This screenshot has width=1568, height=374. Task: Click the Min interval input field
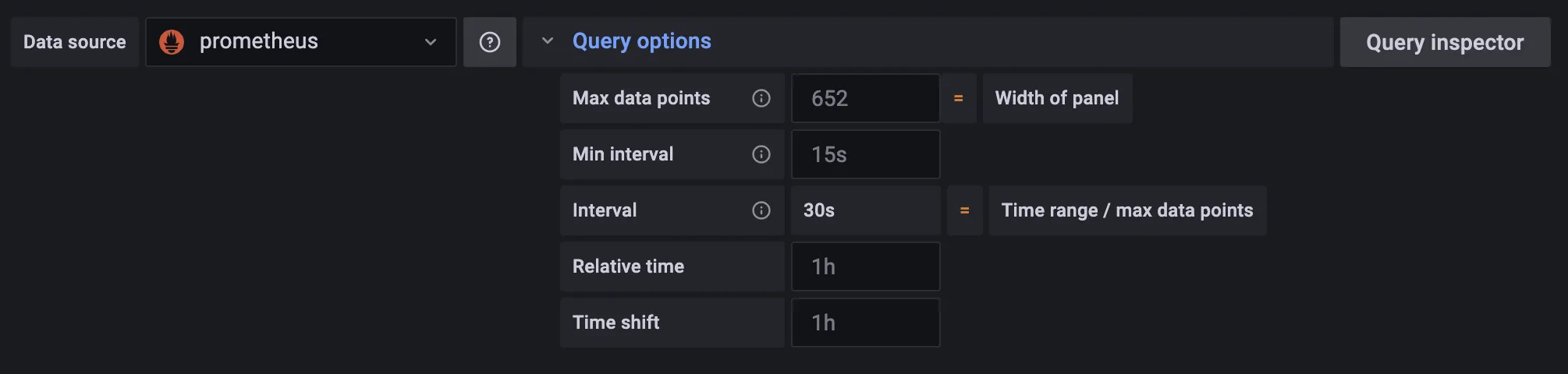pyautogui.click(x=865, y=154)
